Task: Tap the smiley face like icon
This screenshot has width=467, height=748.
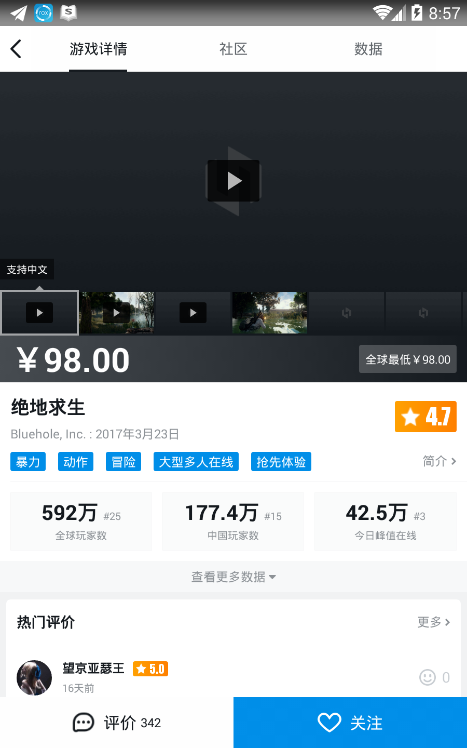Action: pyautogui.click(x=427, y=677)
